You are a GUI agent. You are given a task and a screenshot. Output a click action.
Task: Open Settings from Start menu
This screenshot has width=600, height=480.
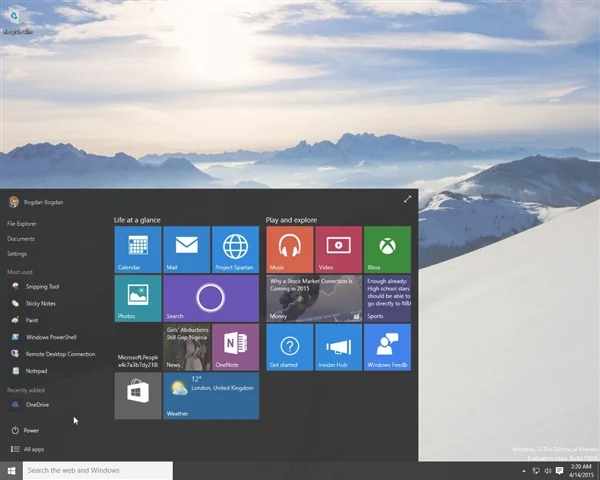[x=17, y=254]
